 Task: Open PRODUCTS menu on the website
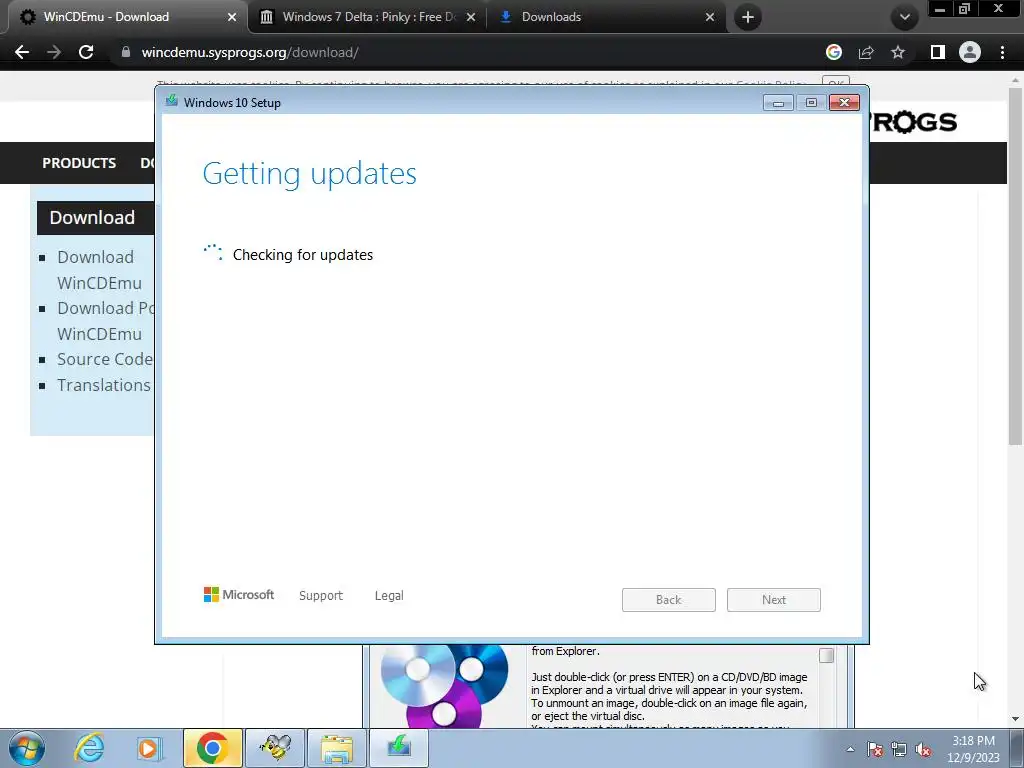pos(79,163)
